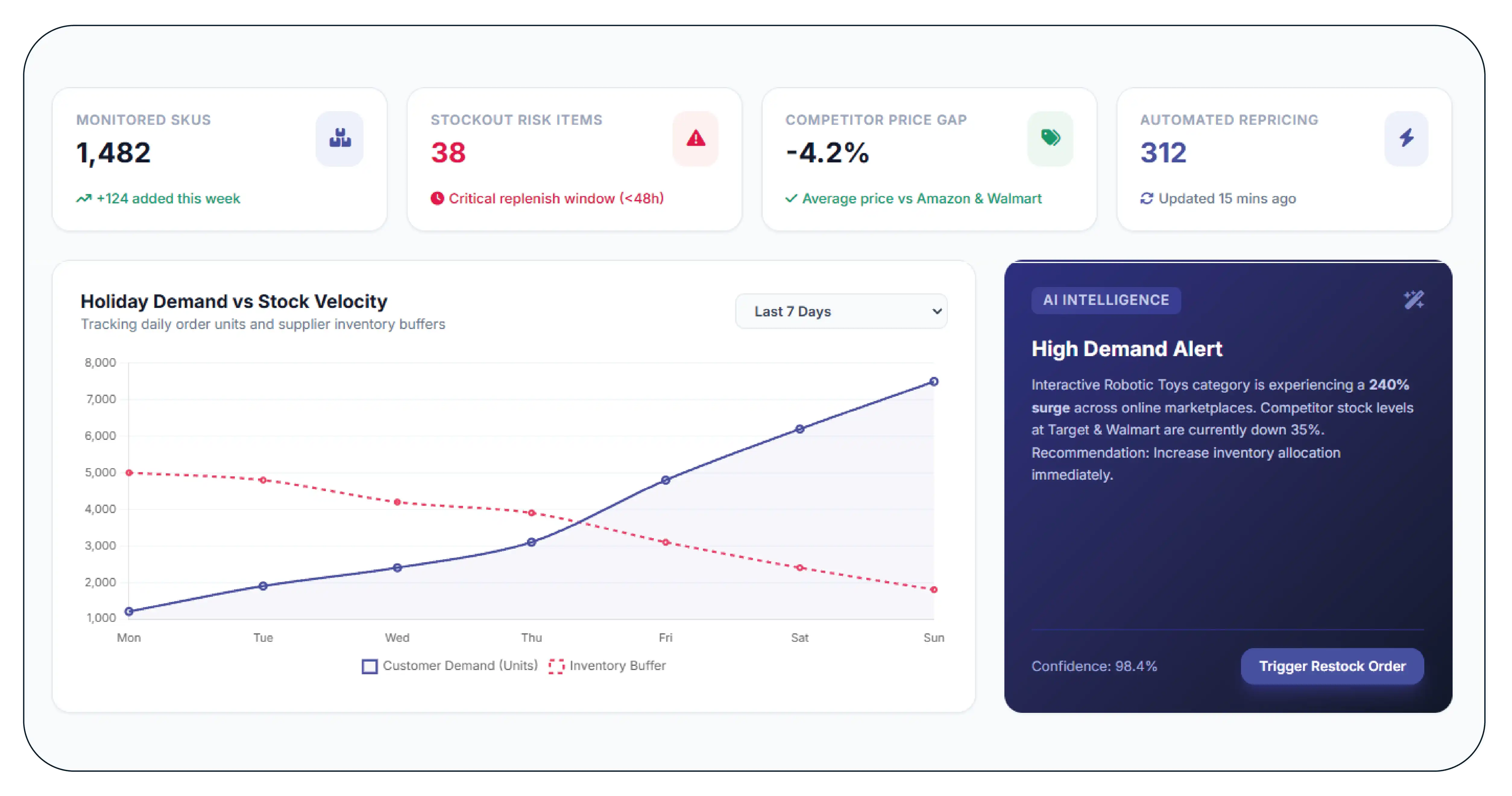Click the boxes icon on Monitored SKUs card

click(340, 138)
